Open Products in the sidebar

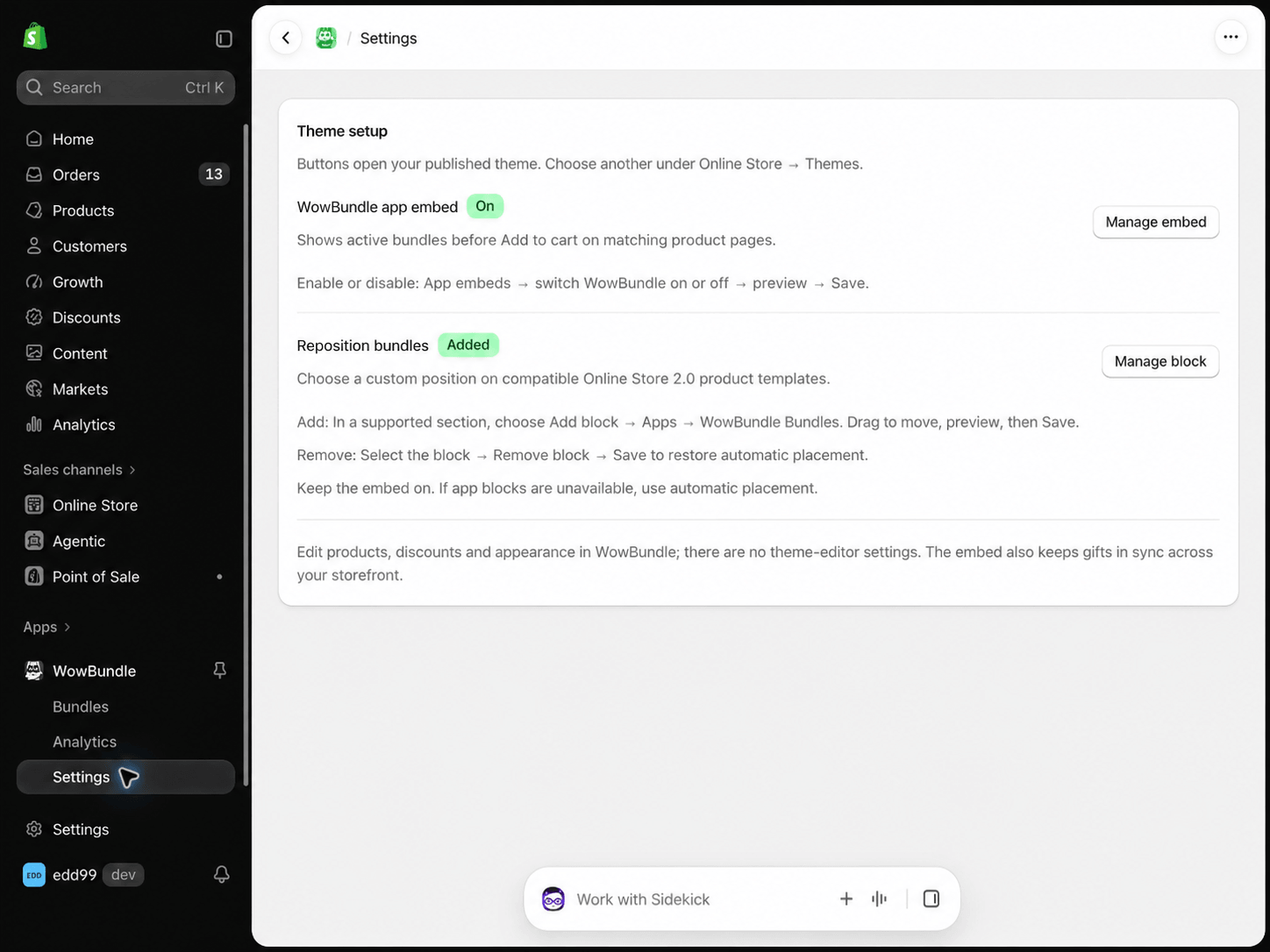tap(125, 210)
